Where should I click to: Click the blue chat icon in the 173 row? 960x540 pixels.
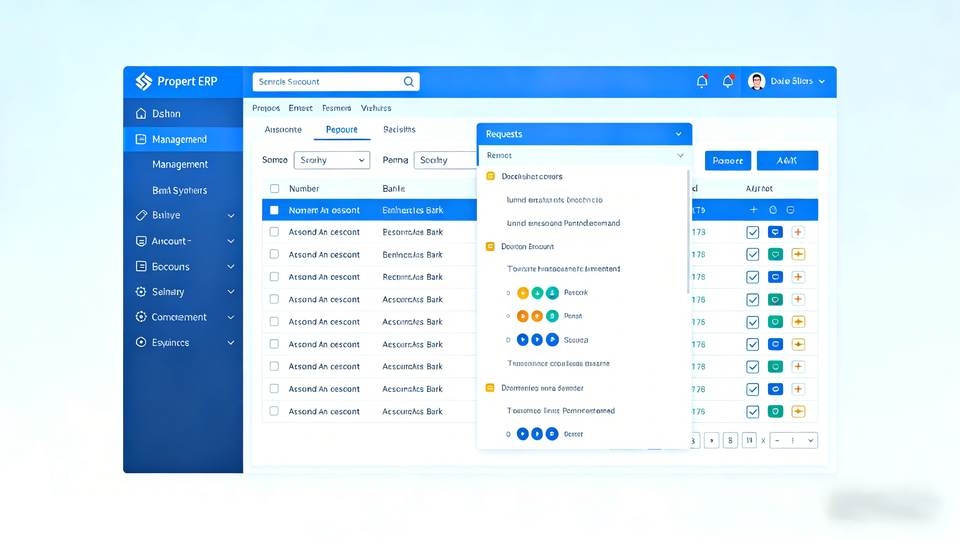point(775,232)
